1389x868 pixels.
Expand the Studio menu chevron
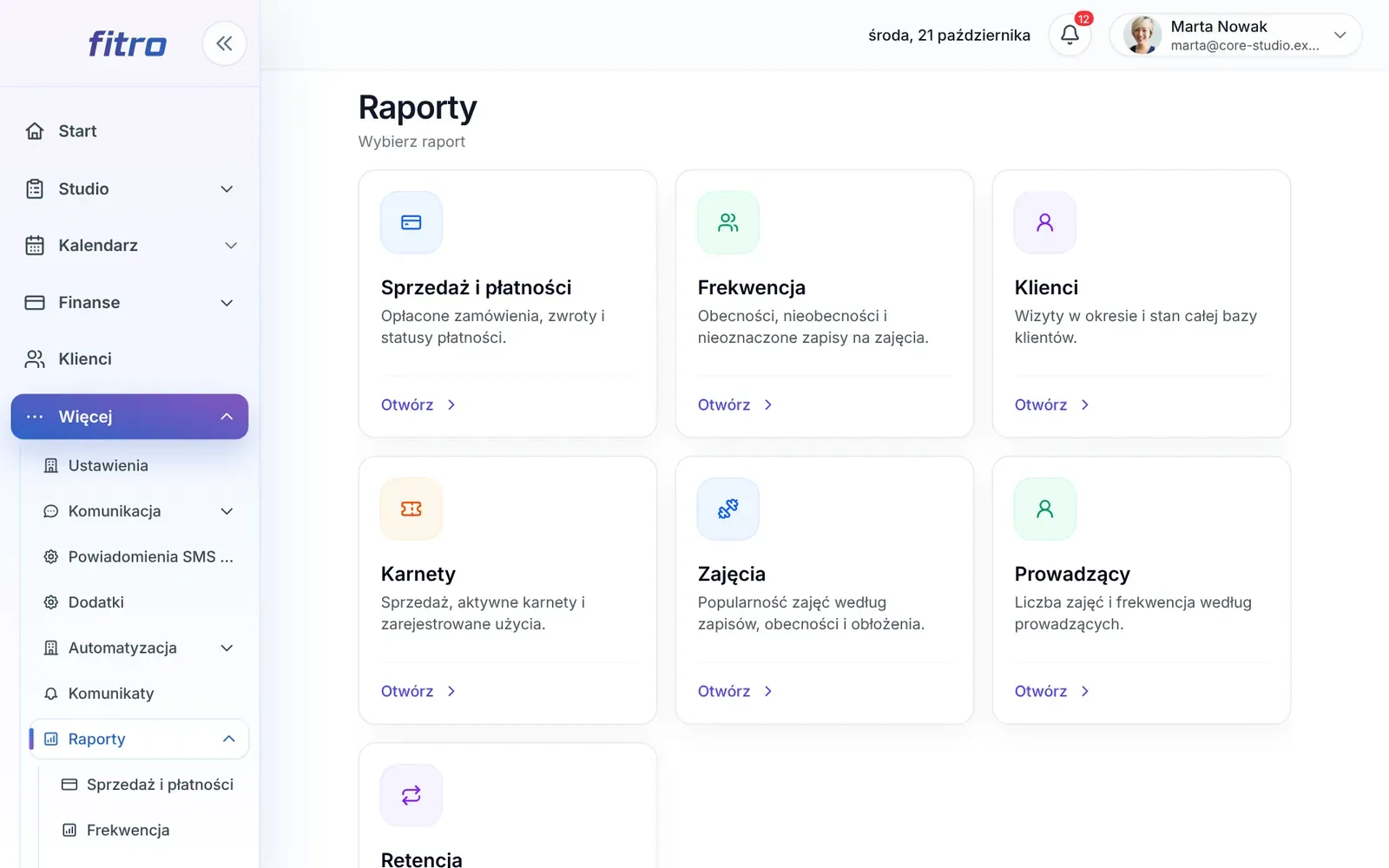click(227, 189)
